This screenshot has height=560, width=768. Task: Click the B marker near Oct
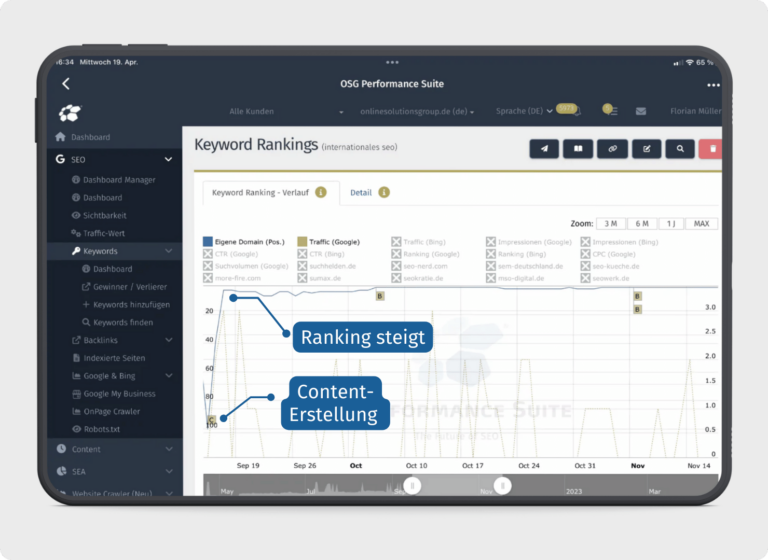(x=380, y=296)
